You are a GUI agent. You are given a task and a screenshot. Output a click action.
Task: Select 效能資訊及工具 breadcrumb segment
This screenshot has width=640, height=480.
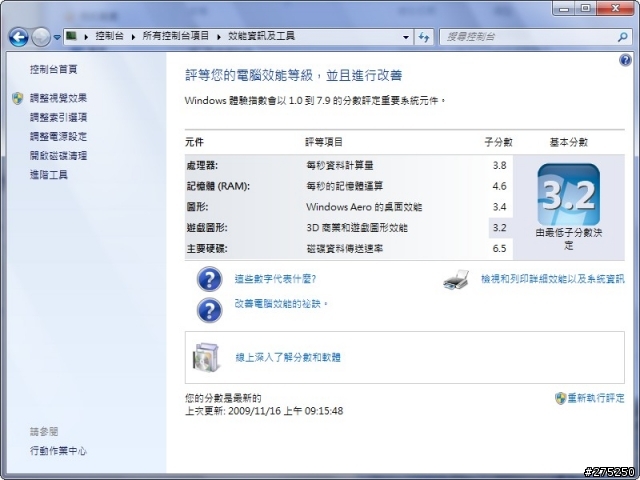(261, 36)
